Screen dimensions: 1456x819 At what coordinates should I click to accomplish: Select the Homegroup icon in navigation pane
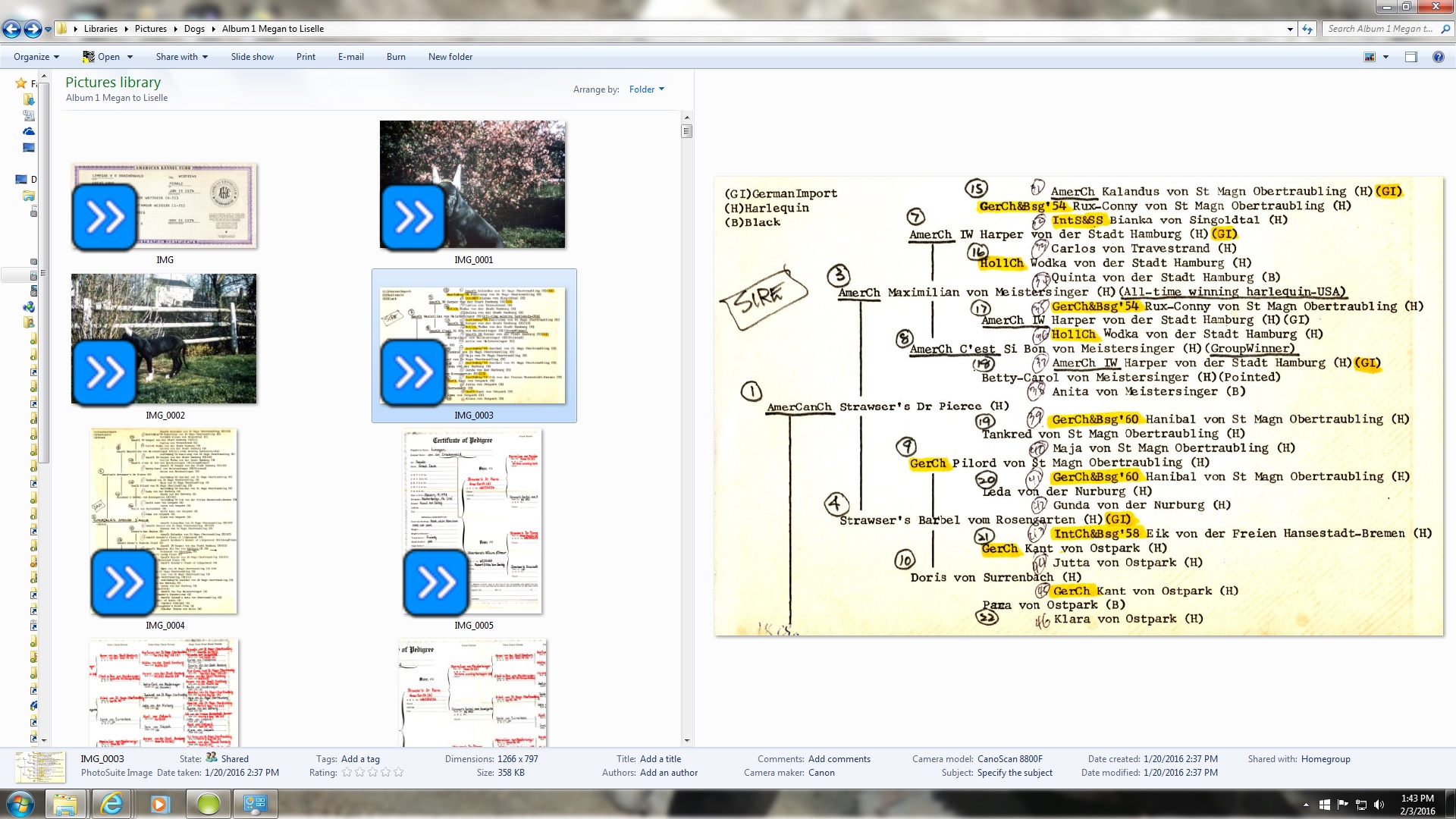(x=29, y=307)
